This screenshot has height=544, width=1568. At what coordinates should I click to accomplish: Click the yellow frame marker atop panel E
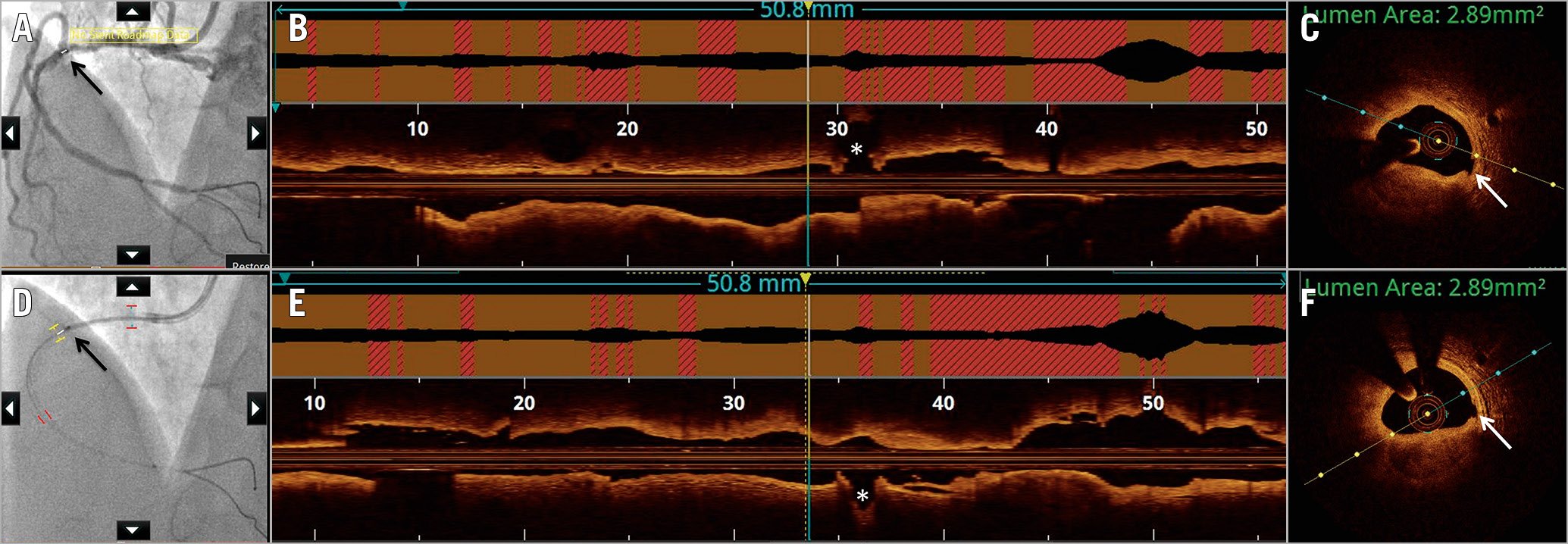[x=806, y=280]
